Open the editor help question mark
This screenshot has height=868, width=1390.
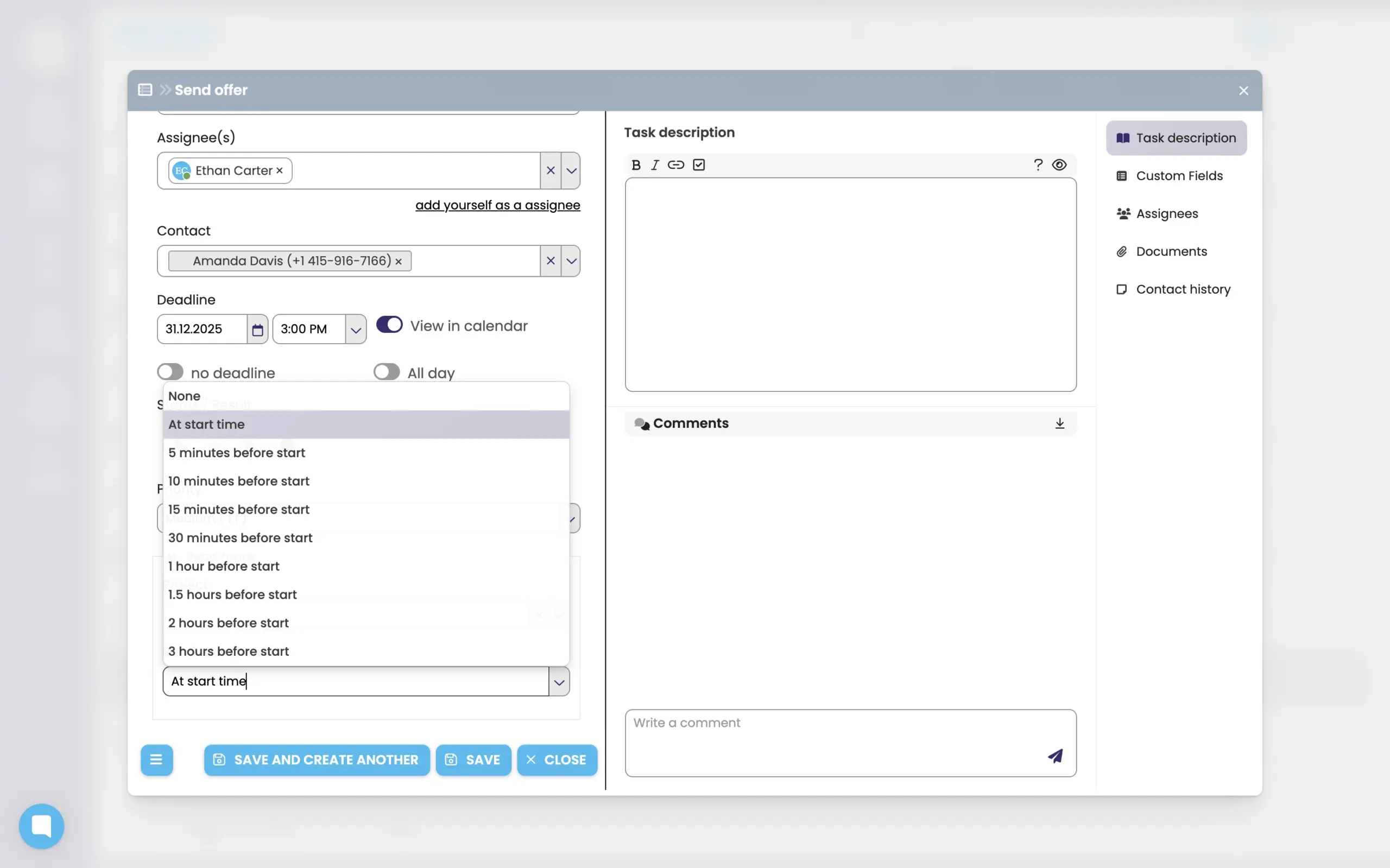coord(1038,166)
